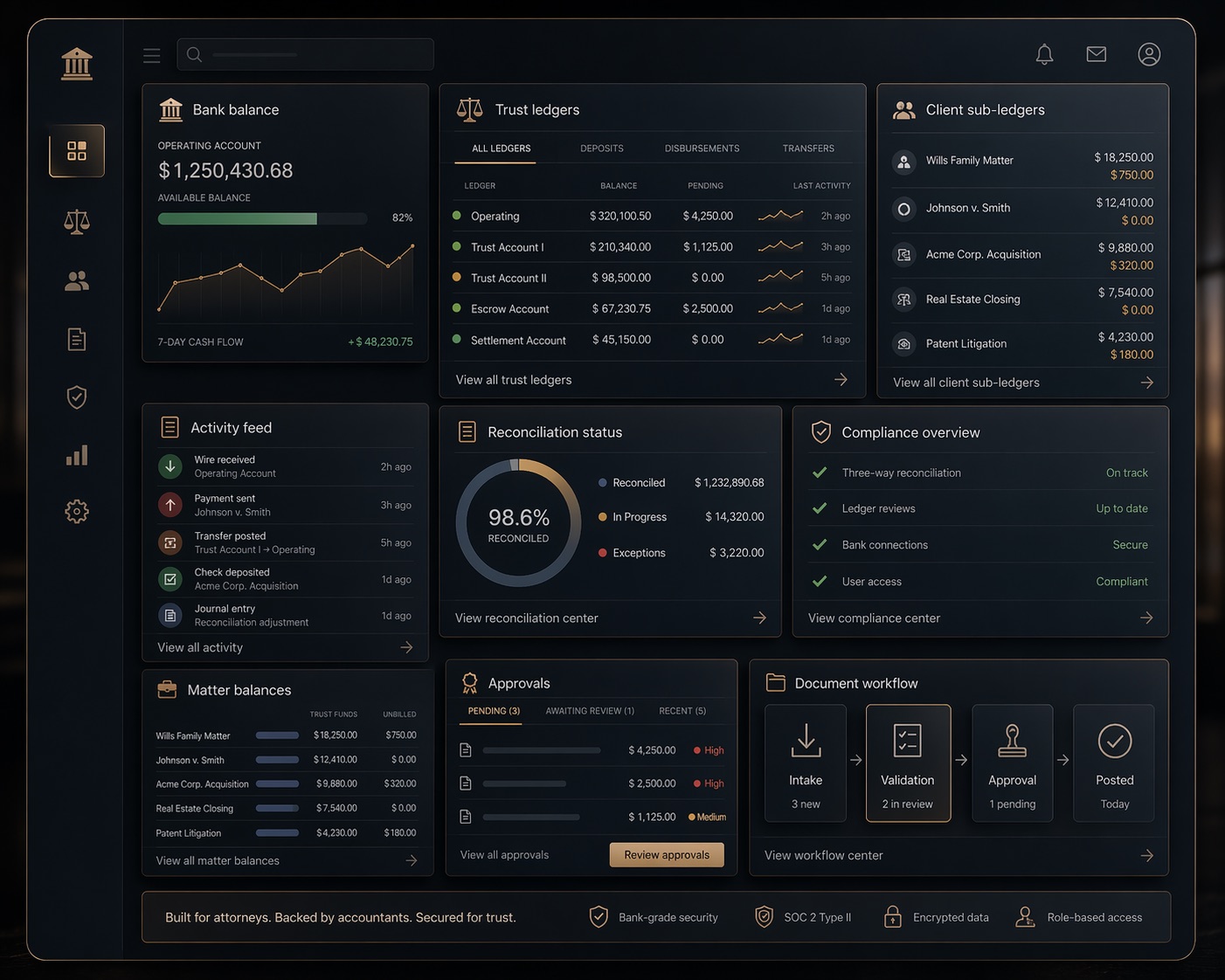Click the Wills Family Matter avatar icon
Screen dimensions: 1225x980
pyautogui.click(x=904, y=162)
